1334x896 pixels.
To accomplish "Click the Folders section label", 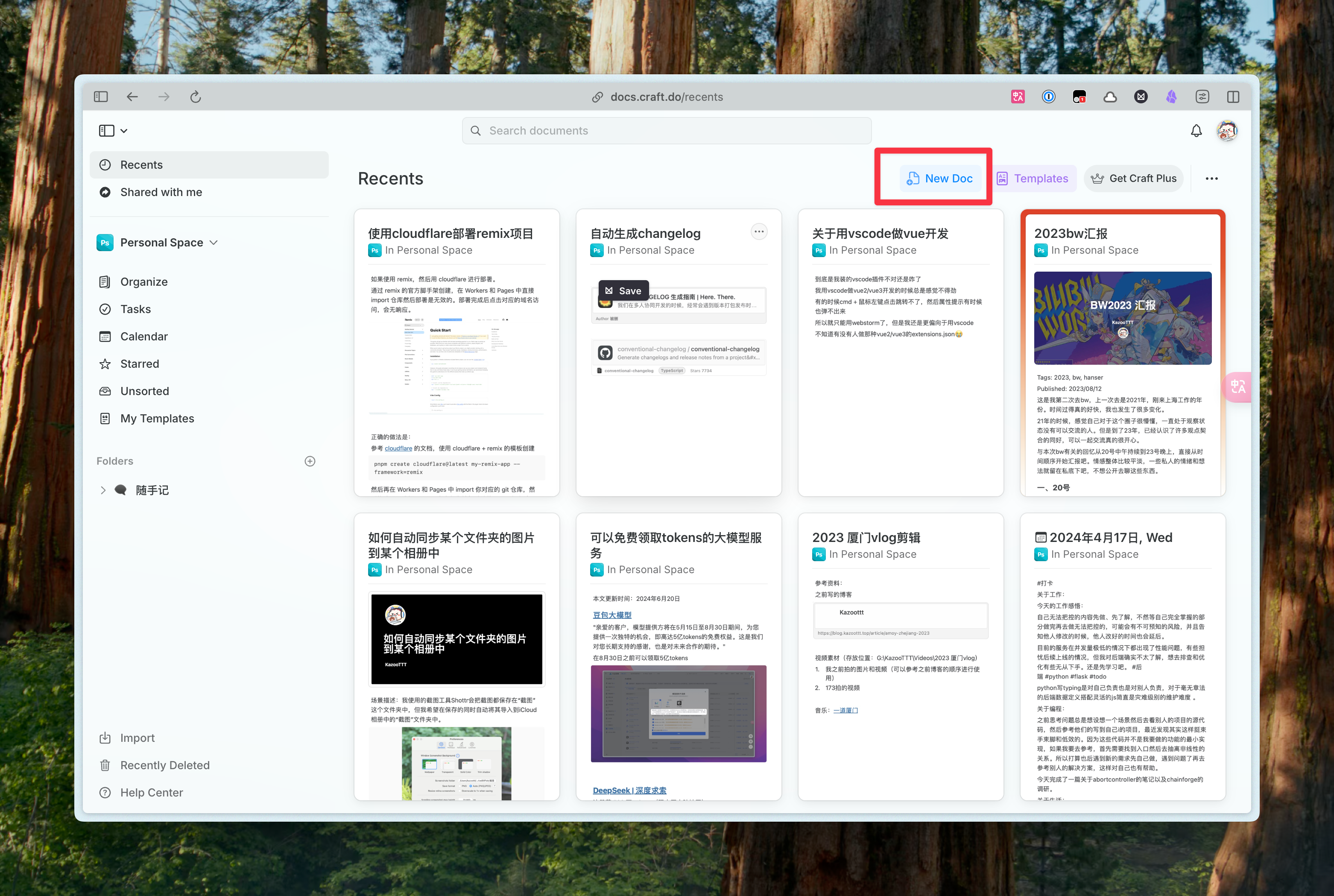I will 115,461.
